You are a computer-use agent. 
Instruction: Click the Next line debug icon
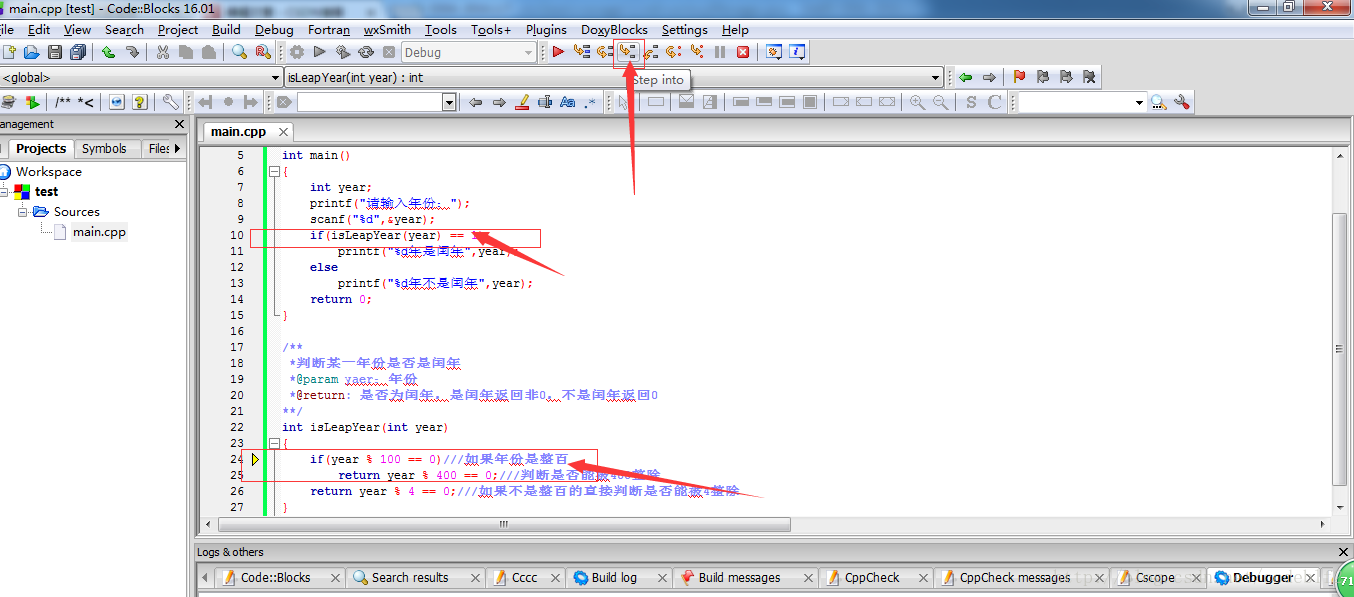pyautogui.click(x=604, y=52)
